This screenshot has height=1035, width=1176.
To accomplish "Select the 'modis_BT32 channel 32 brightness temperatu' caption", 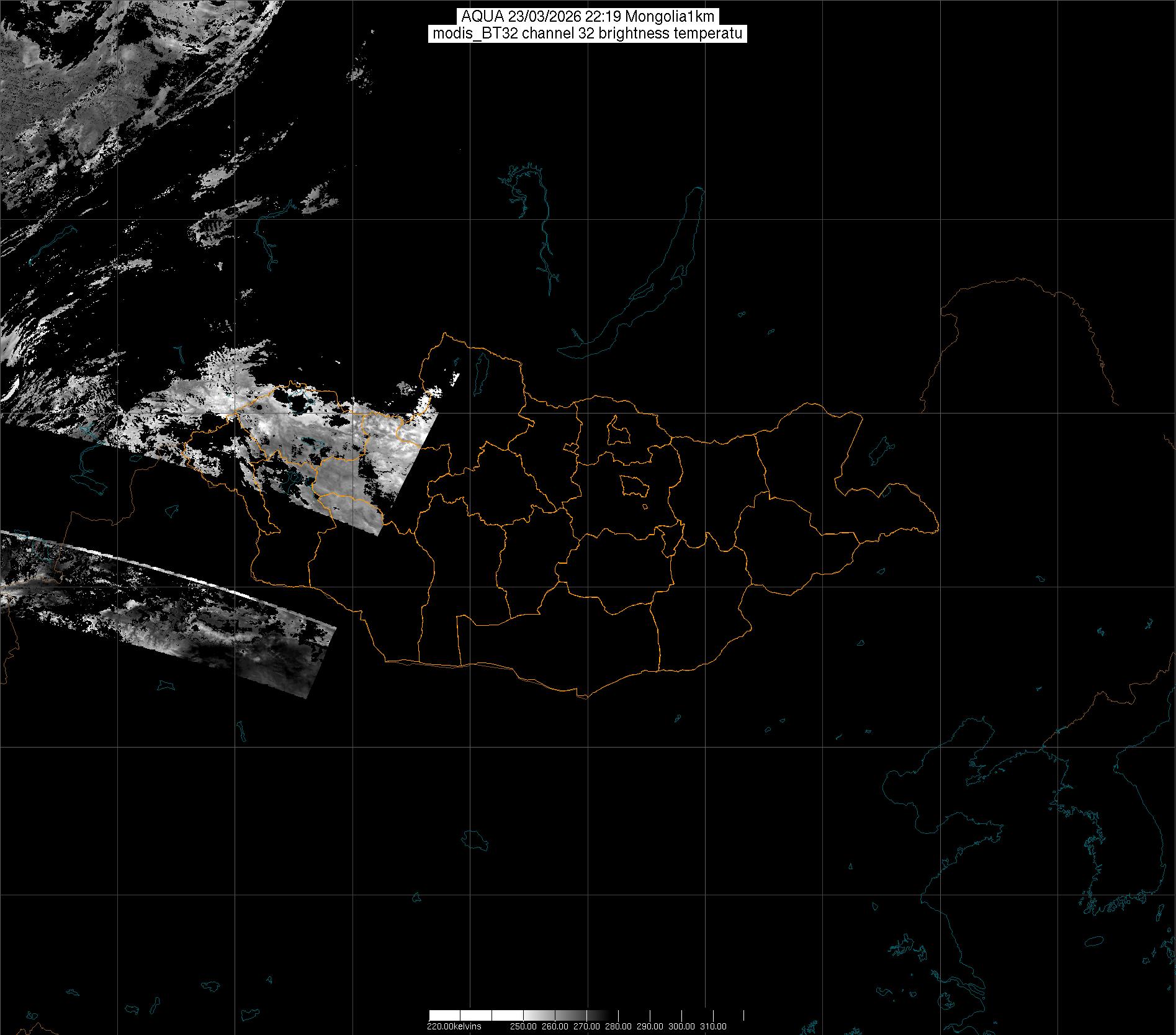I will [588, 34].
